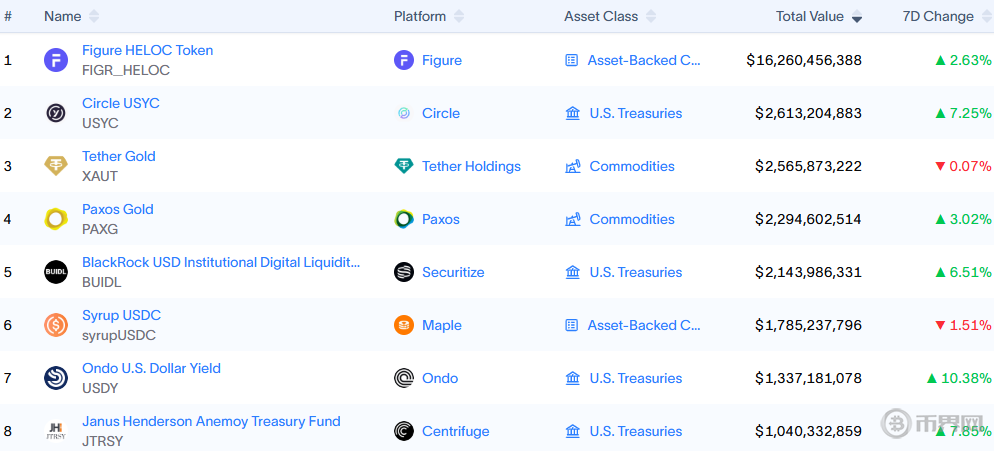Open Janus Henderson Anemoy Treasury Fund
The image size is (994, 451).
coord(211,421)
